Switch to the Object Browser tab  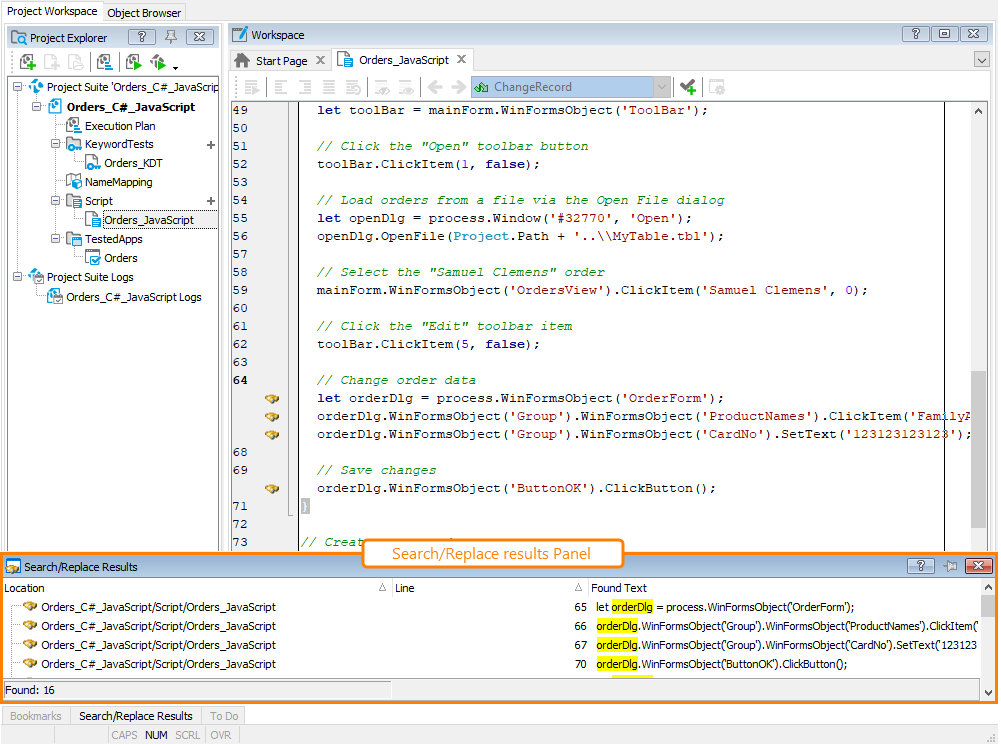(144, 13)
